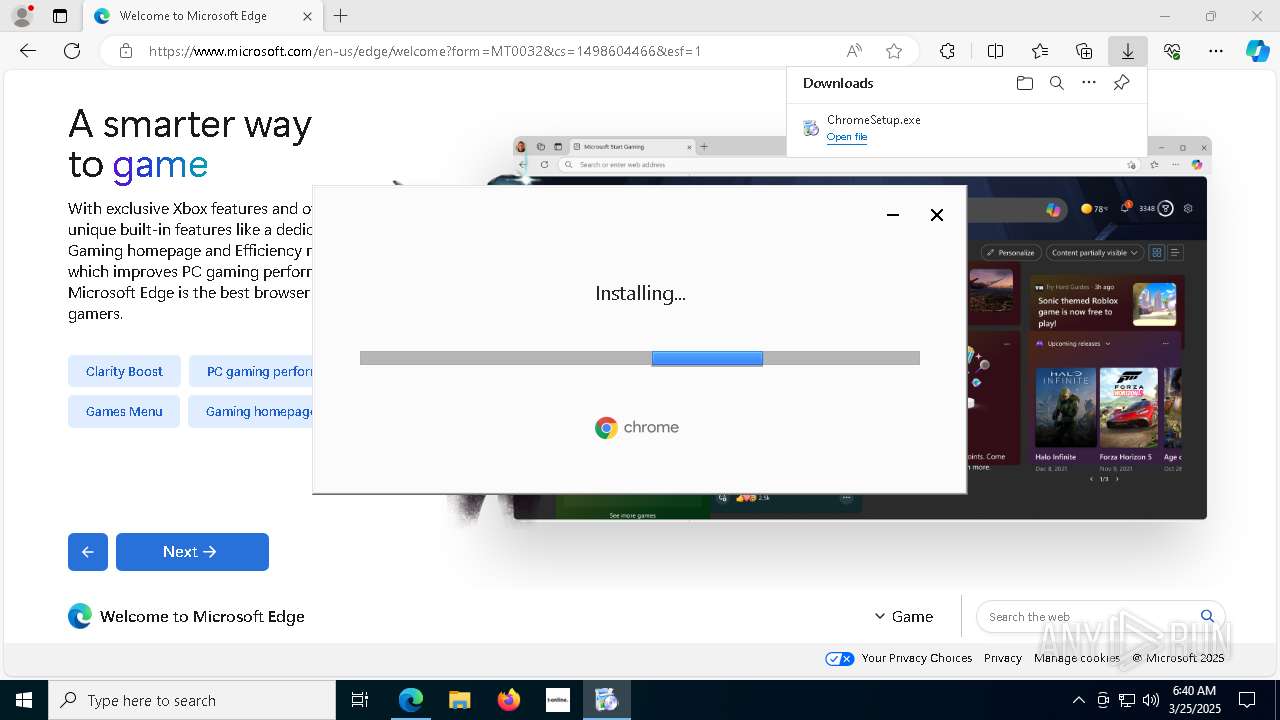This screenshot has width=1280, height=720.
Task: Open more options in Downloads panel
Action: tap(1089, 83)
